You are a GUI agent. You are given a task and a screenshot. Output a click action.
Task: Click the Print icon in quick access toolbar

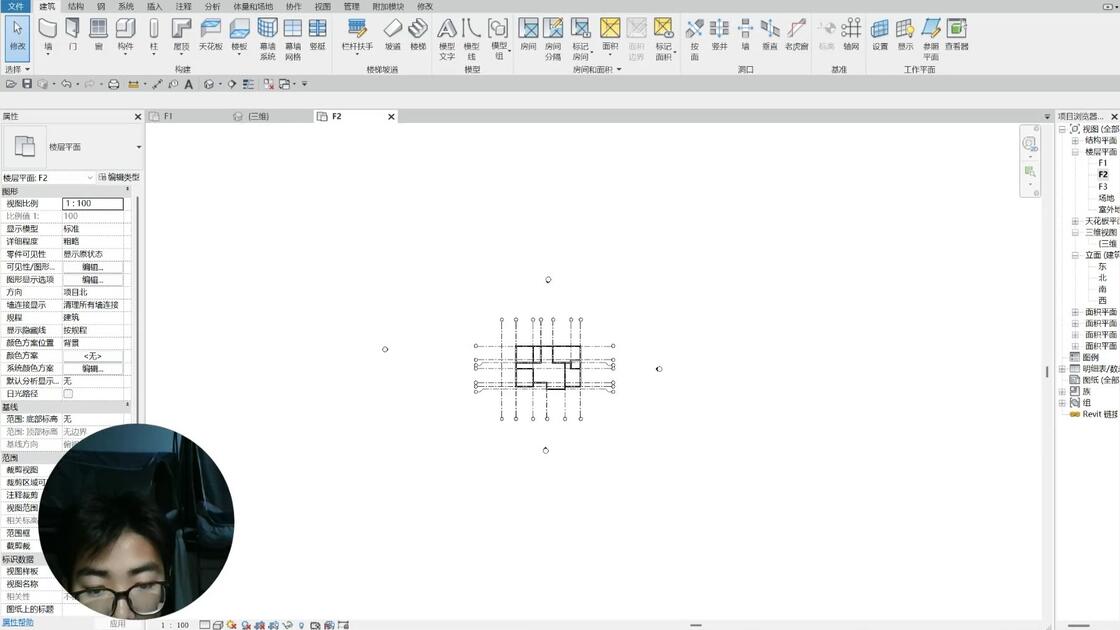[x=114, y=84]
